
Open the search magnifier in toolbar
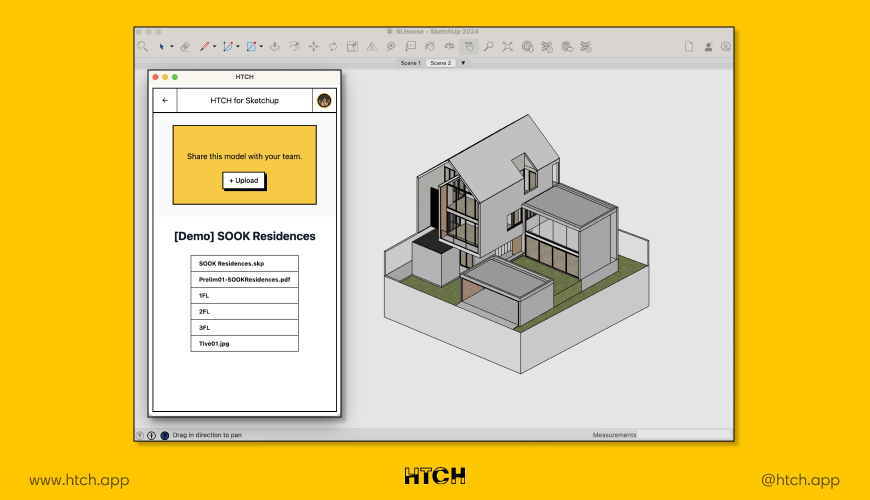point(143,46)
